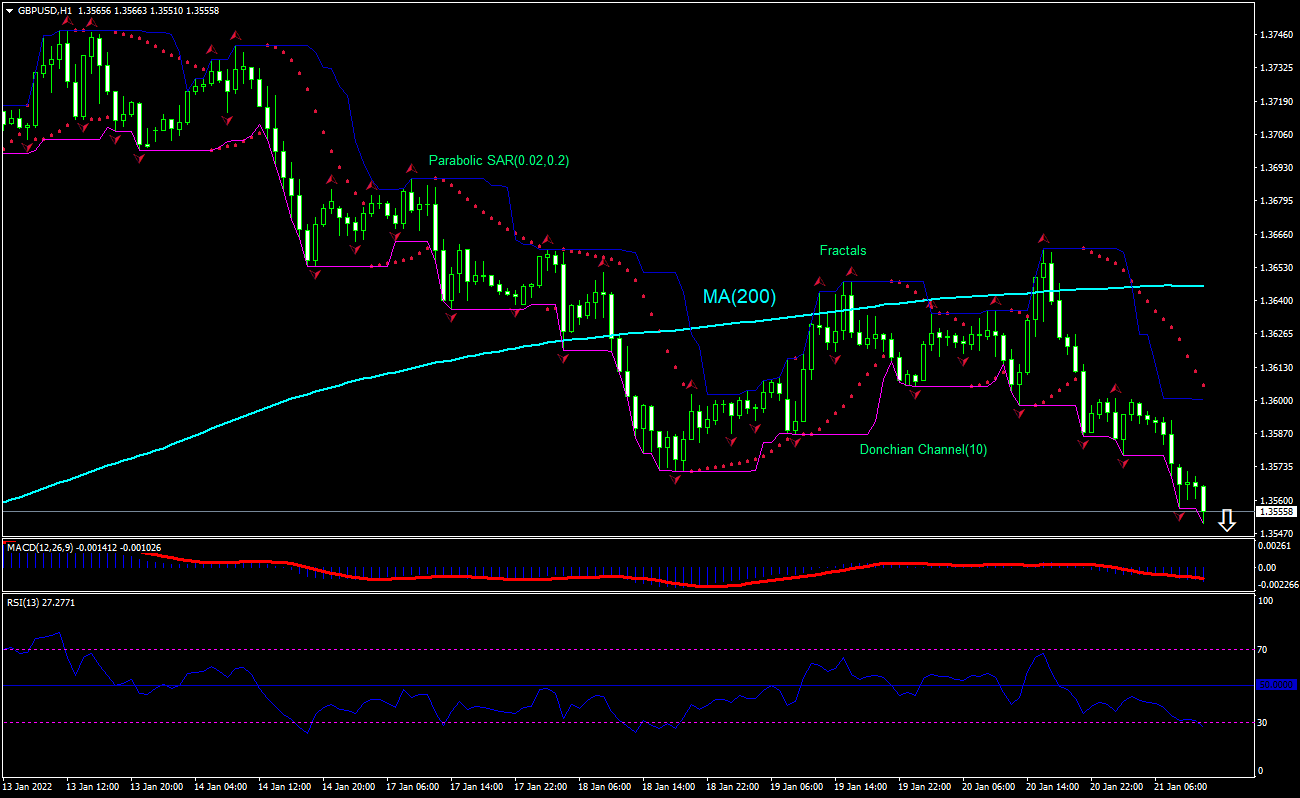Click the dashed 30 level line in RSI panel
The width and height of the screenshot is (1300, 798).
(600, 720)
